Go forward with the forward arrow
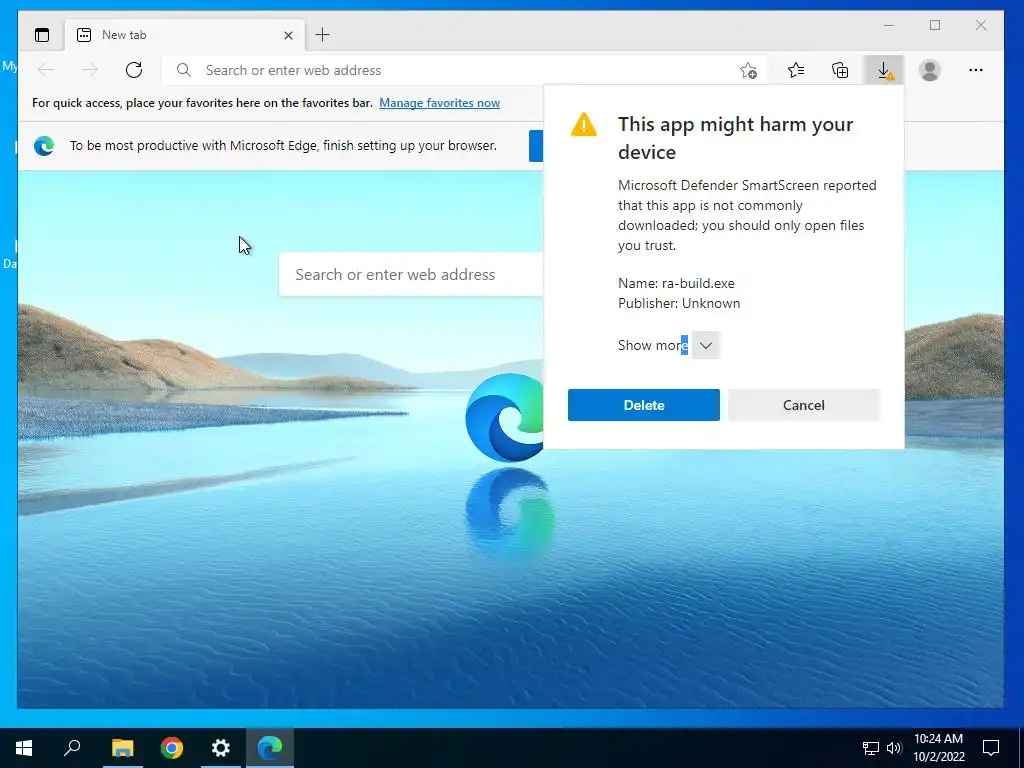This screenshot has height=768, width=1024. 90,70
